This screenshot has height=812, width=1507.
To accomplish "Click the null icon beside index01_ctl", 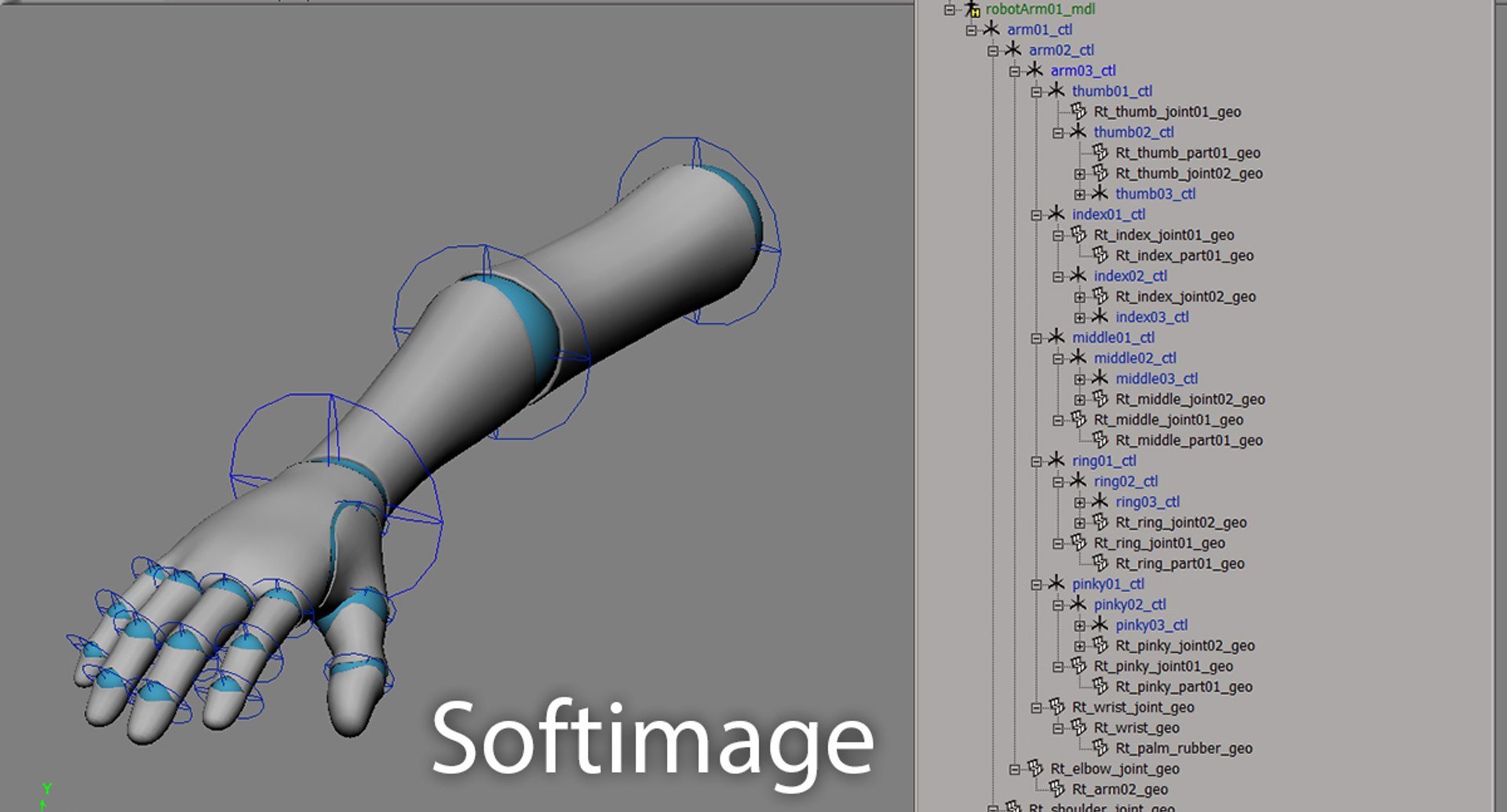I will tap(1056, 213).
